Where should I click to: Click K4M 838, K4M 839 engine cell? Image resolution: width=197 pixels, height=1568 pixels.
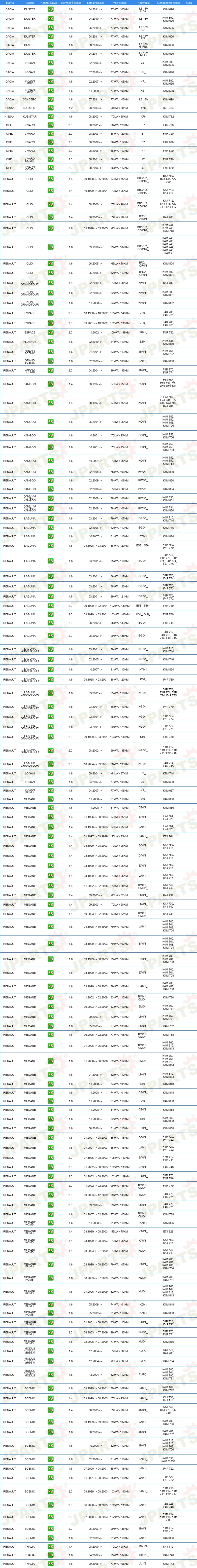(168, 342)
